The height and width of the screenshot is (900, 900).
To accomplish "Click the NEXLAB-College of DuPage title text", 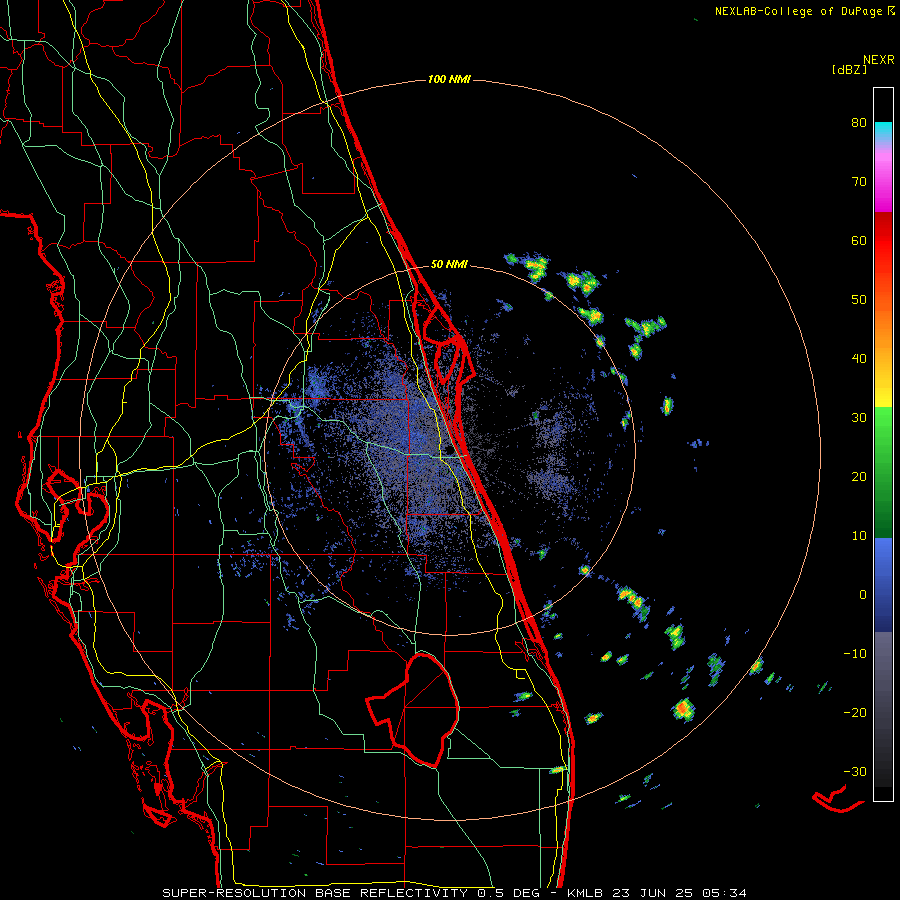I will [798, 11].
